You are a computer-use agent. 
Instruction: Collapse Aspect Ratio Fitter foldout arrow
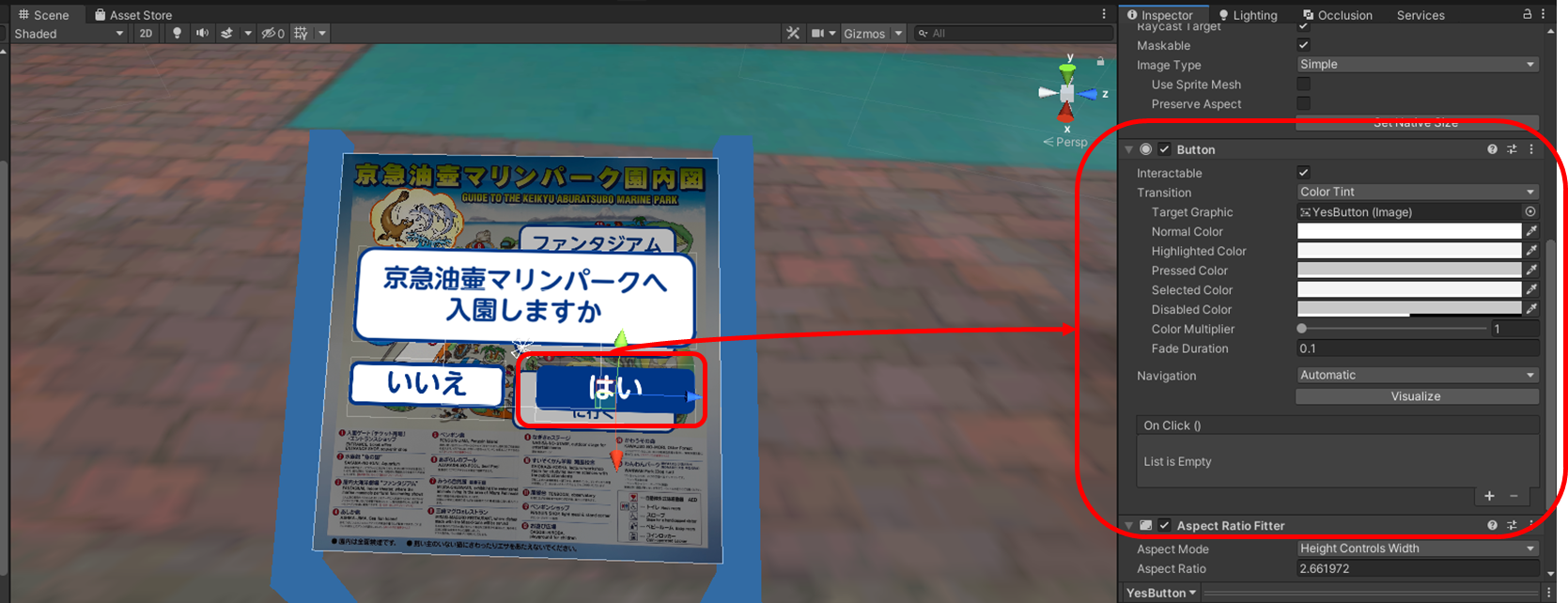[1128, 526]
